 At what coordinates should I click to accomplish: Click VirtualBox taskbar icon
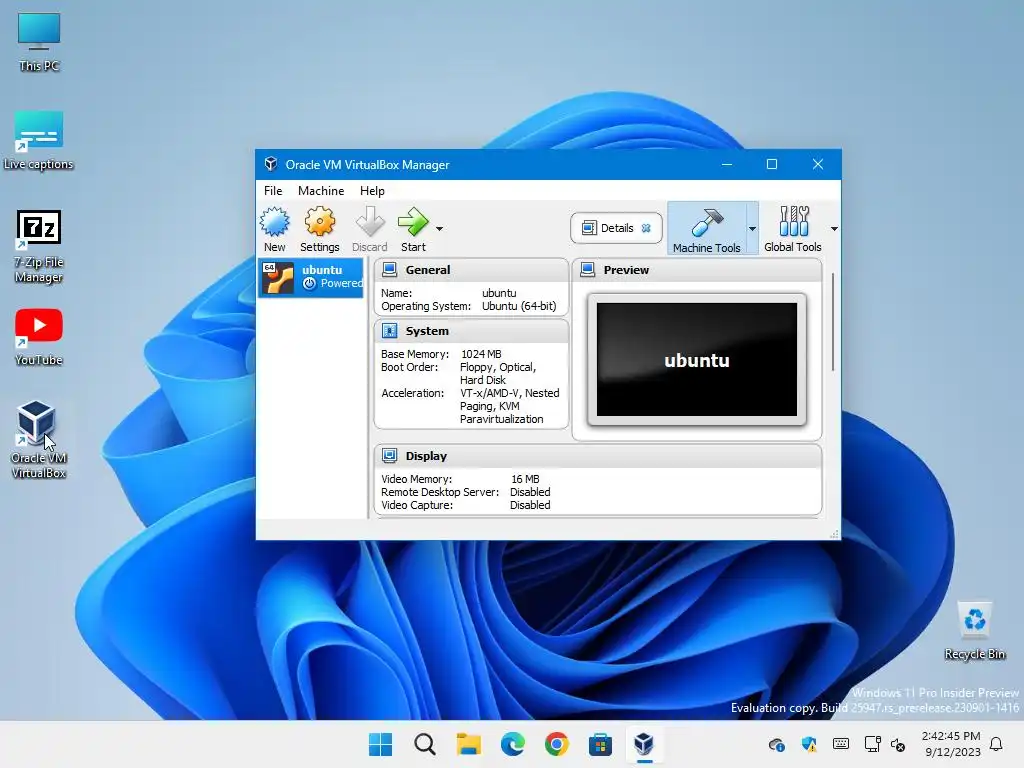click(x=644, y=744)
